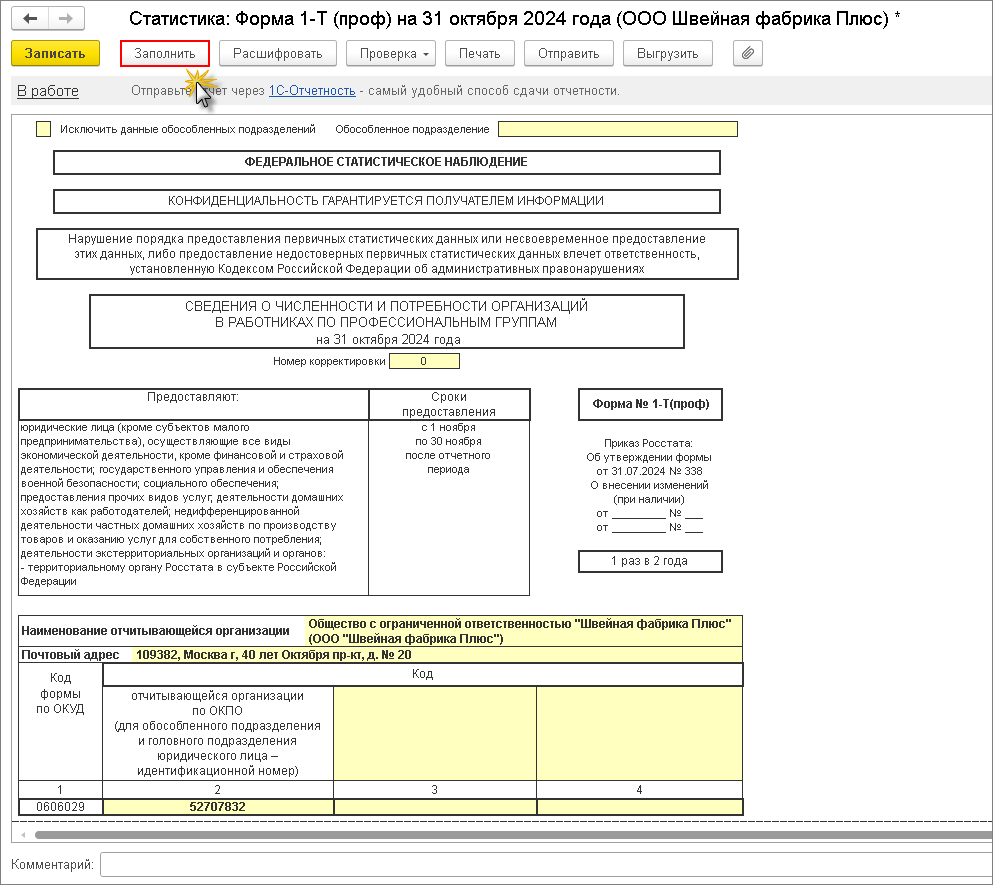Select the OKPO code cell 52707832

(217, 806)
